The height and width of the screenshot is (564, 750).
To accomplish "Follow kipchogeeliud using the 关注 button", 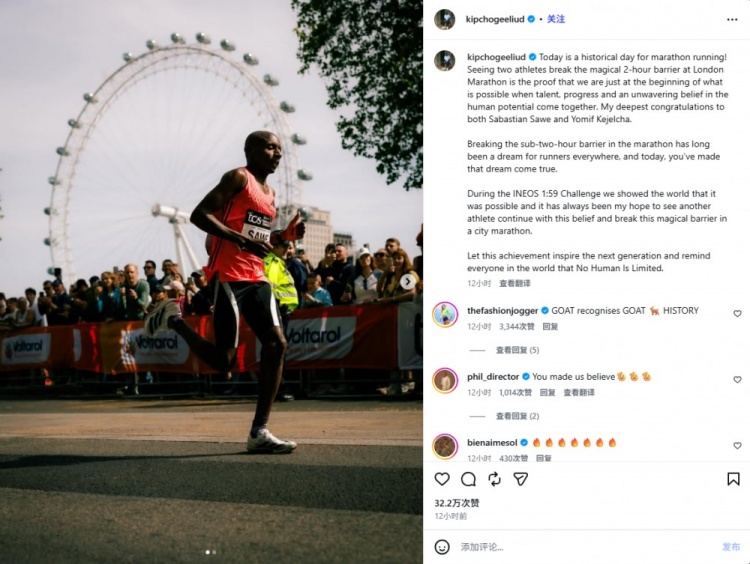I will (x=556, y=19).
